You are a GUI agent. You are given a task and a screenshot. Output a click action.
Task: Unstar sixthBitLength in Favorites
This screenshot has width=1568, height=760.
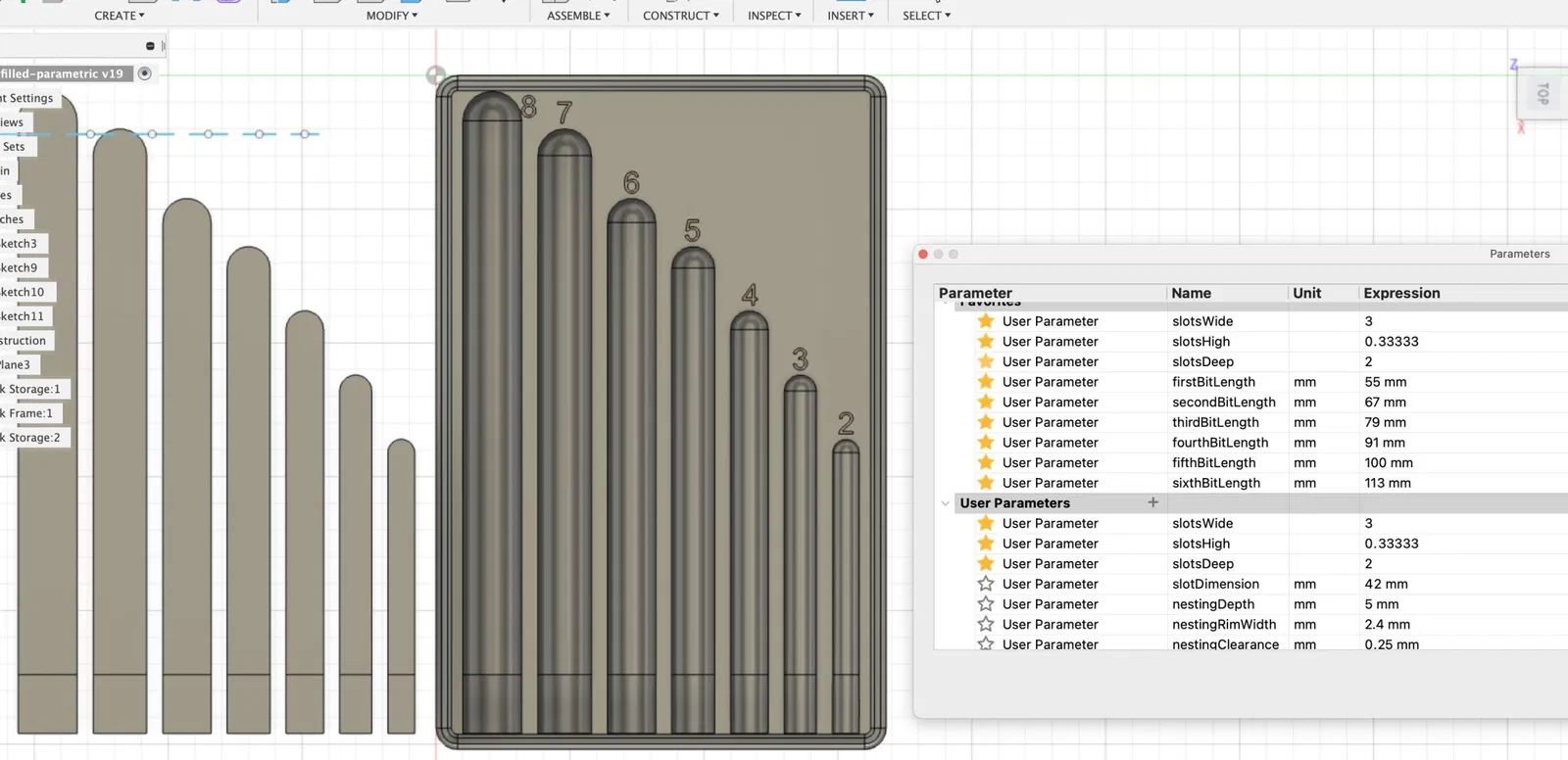point(986,483)
